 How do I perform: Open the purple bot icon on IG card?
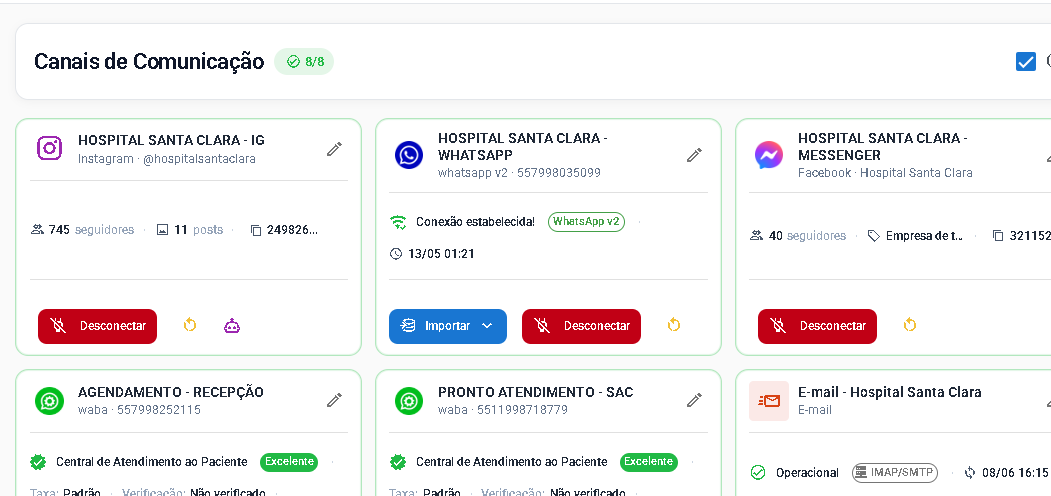[x=232, y=326]
